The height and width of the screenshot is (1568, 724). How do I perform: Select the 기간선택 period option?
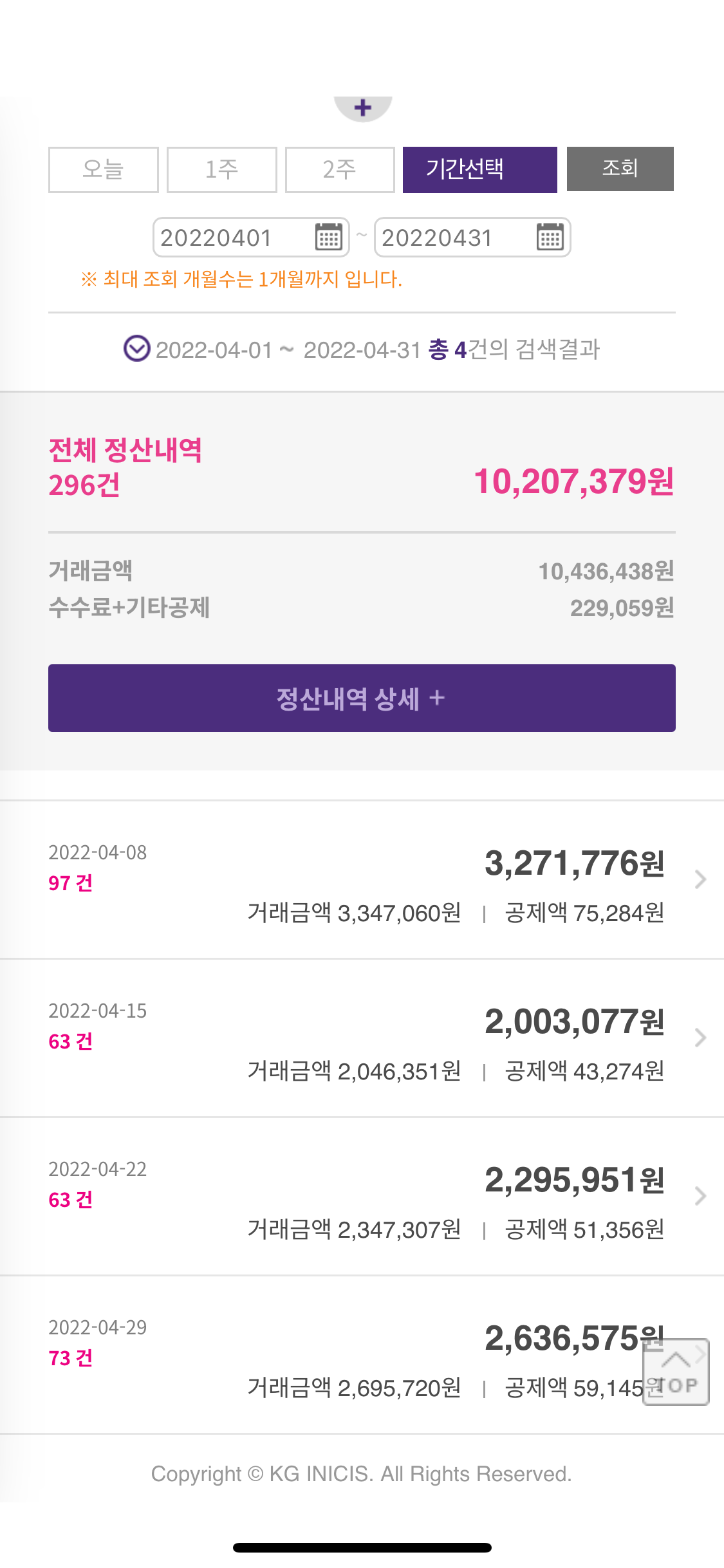click(479, 169)
